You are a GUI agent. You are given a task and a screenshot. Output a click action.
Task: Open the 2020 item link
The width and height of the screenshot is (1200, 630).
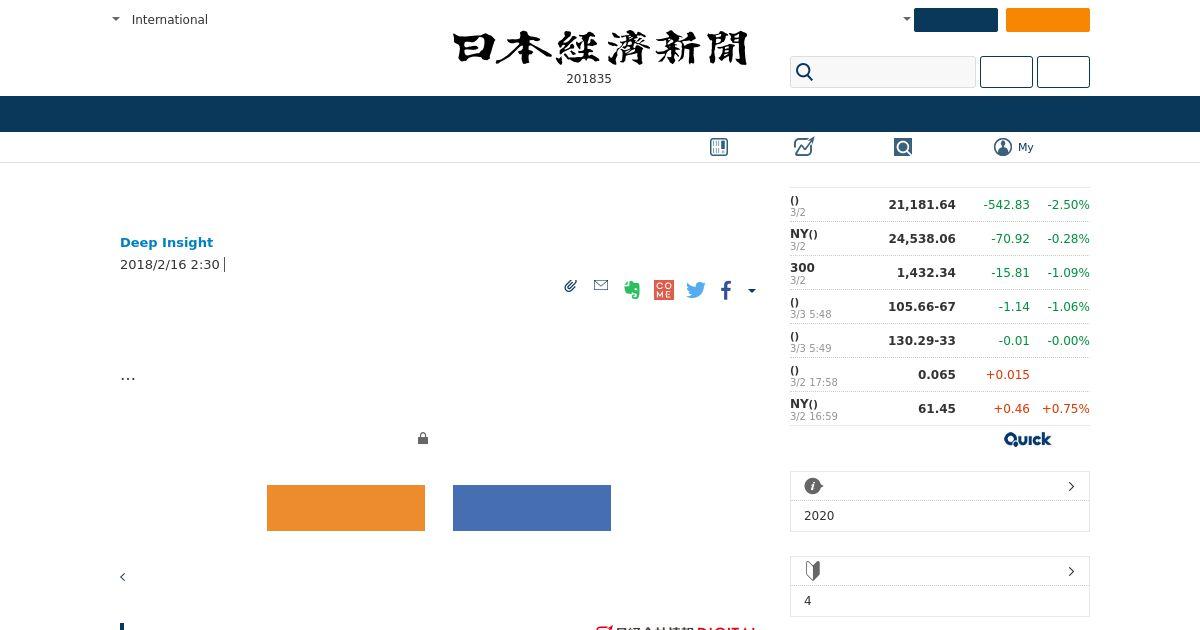coord(819,516)
